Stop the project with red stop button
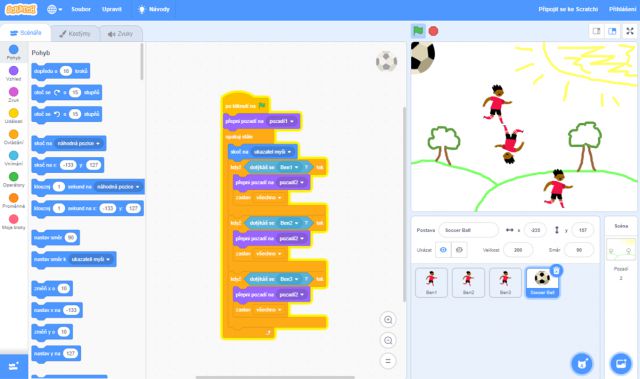Screen dimensions: 640x379 click(433, 31)
